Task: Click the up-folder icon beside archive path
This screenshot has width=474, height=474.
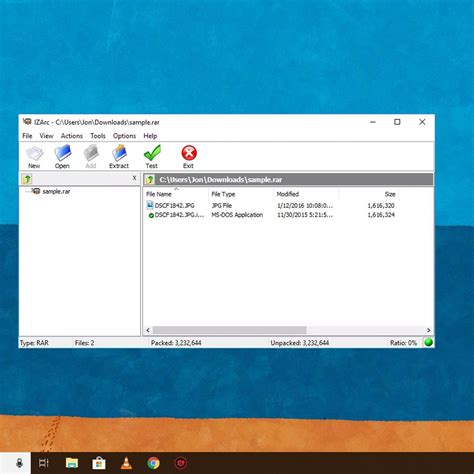Action: click(x=150, y=180)
